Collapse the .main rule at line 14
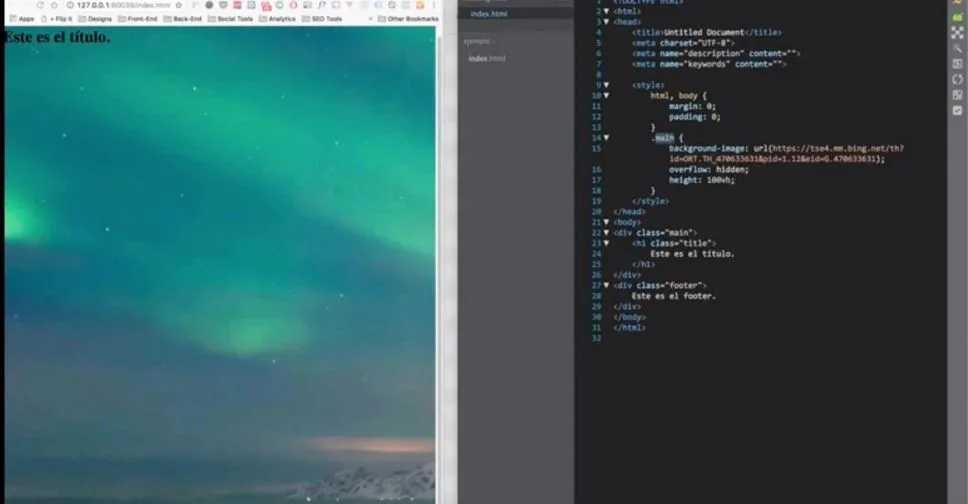 (606, 138)
